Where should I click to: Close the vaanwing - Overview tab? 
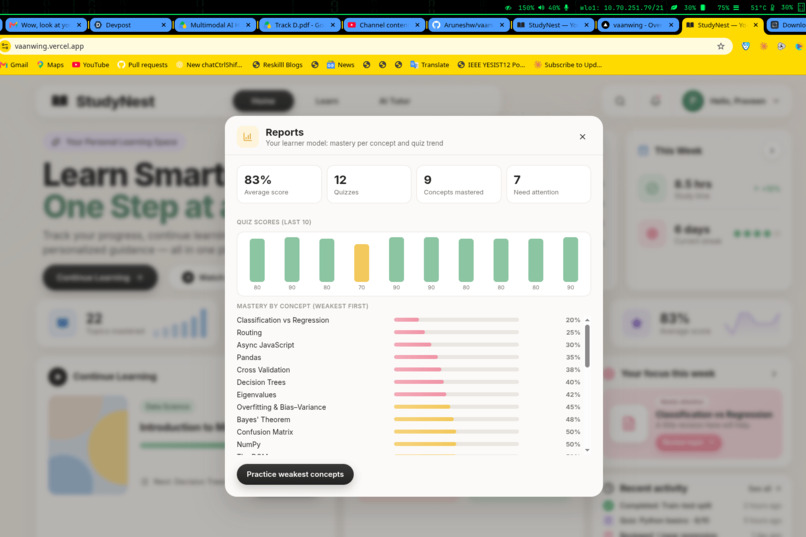671,25
